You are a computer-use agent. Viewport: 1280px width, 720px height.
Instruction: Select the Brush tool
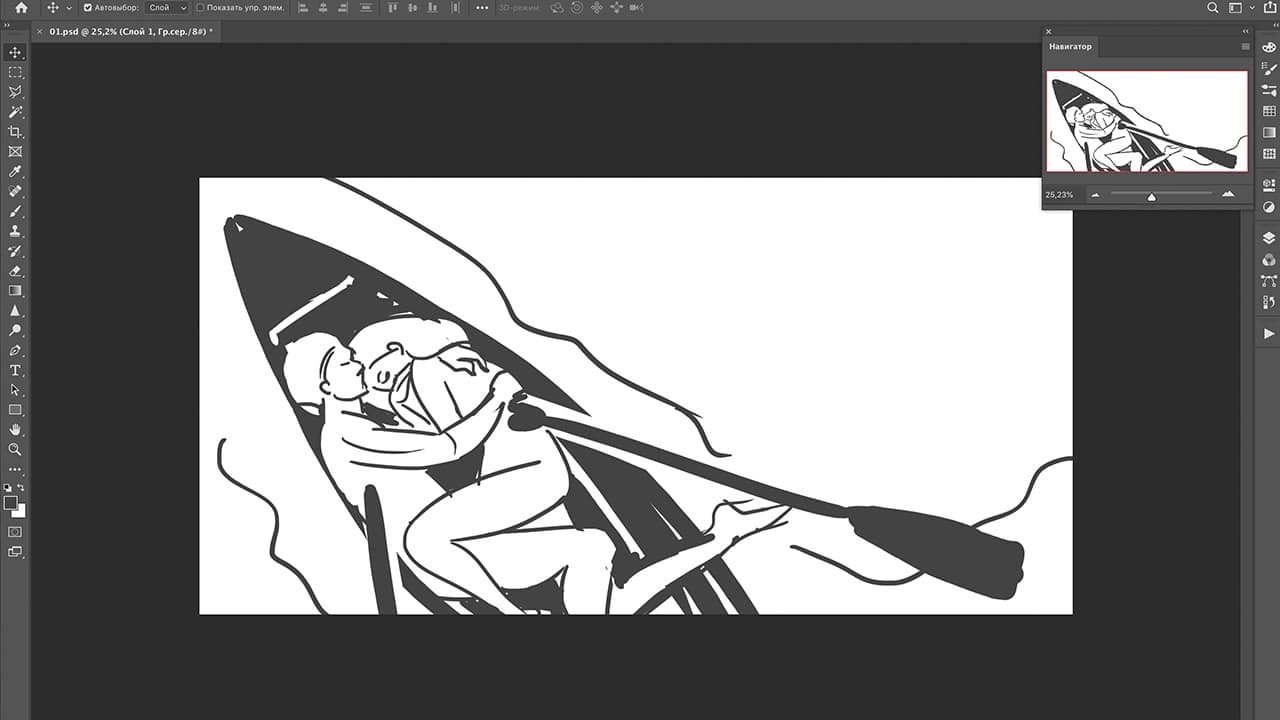click(15, 211)
